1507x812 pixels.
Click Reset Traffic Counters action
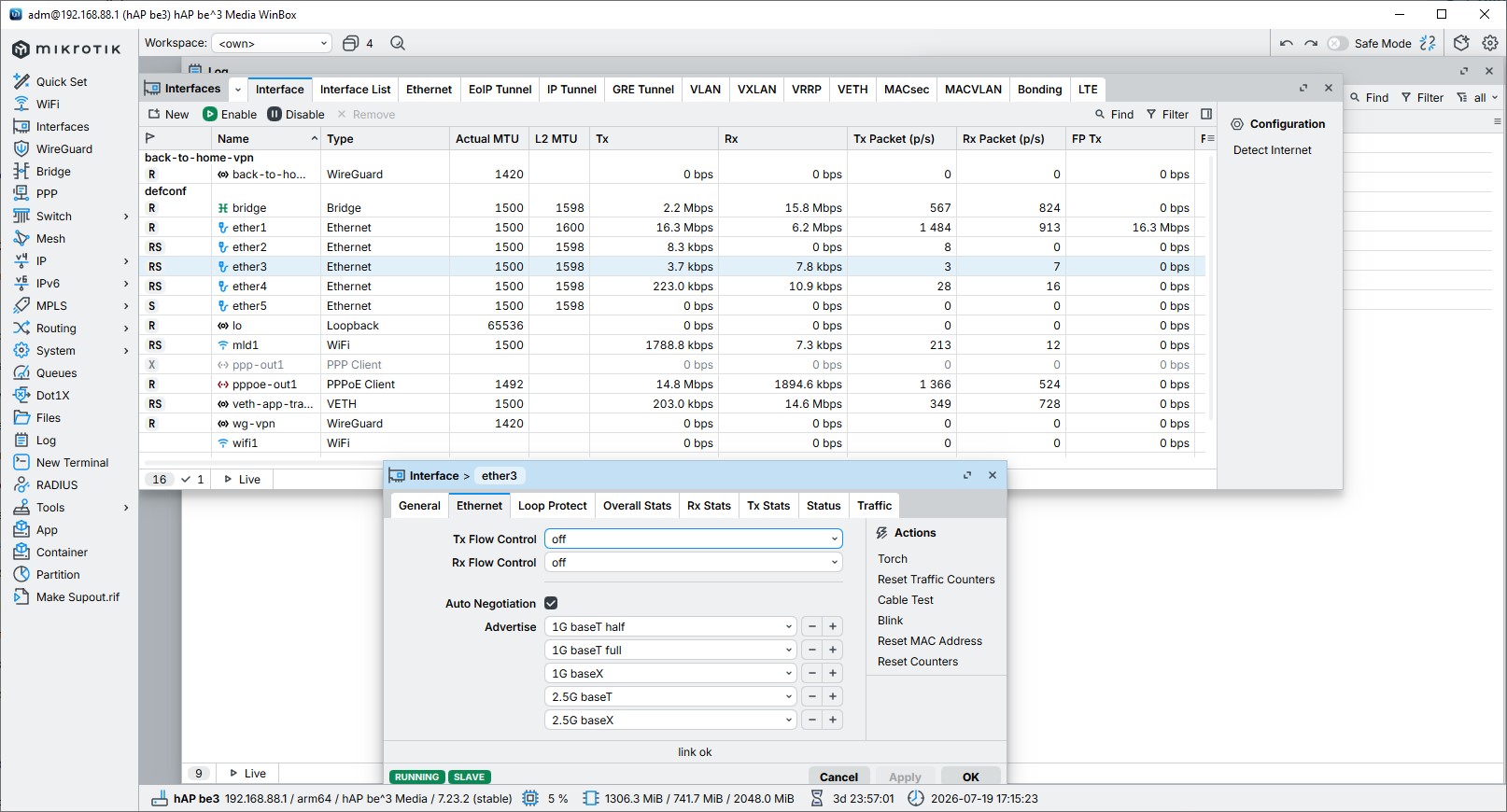[937, 579]
